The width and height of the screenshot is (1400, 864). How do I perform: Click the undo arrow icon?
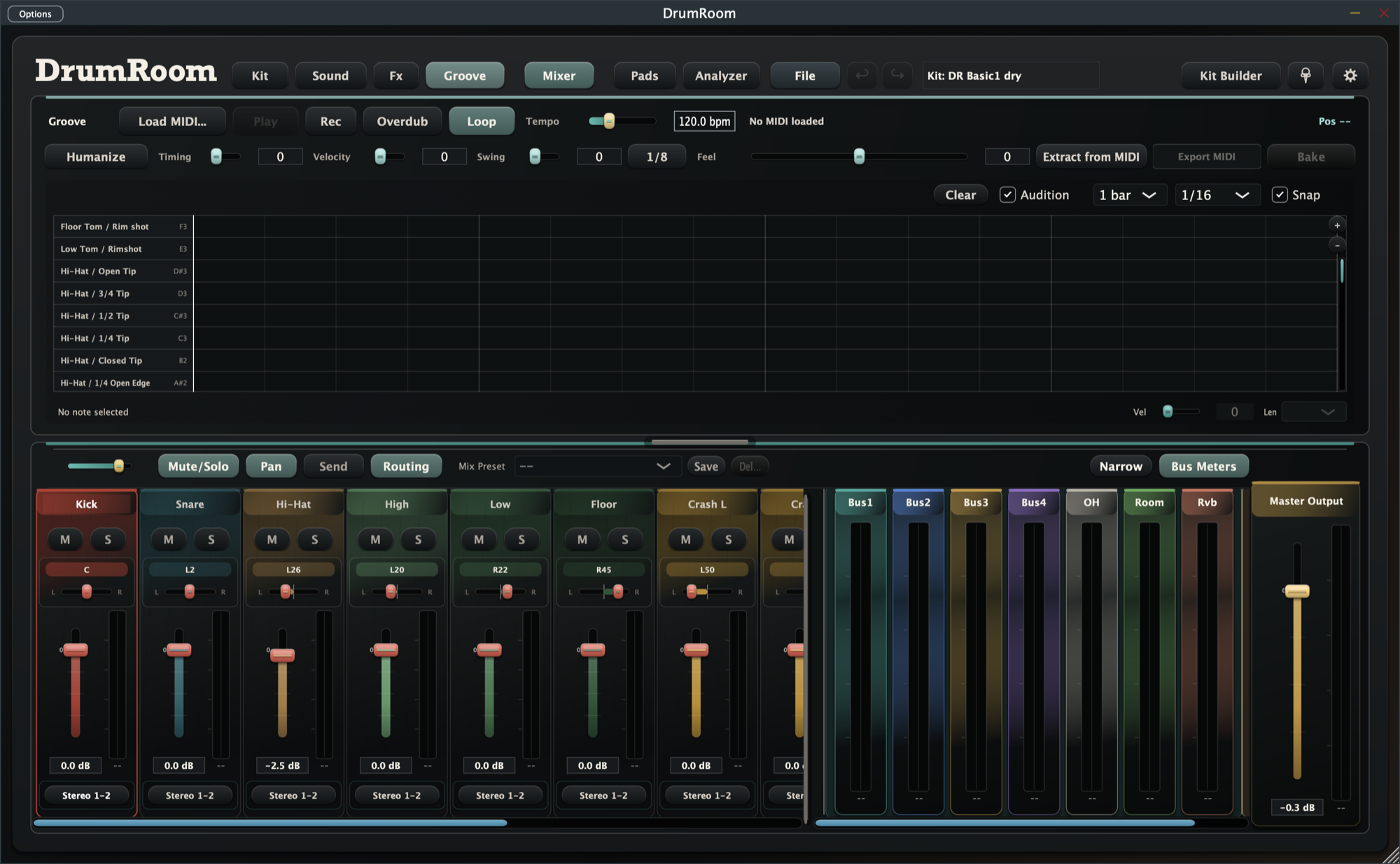pyautogui.click(x=862, y=75)
